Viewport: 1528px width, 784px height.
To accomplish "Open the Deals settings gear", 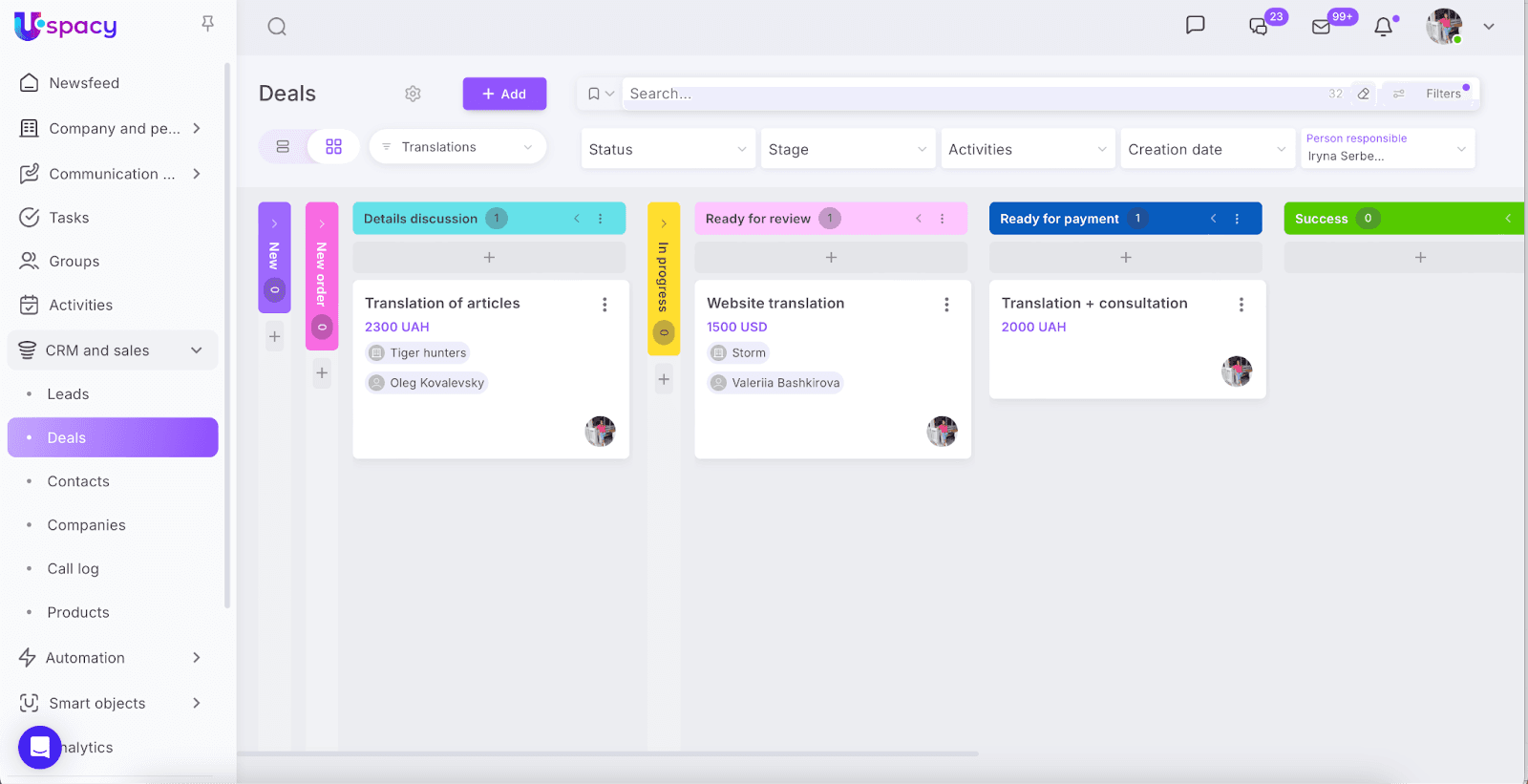I will click(413, 94).
